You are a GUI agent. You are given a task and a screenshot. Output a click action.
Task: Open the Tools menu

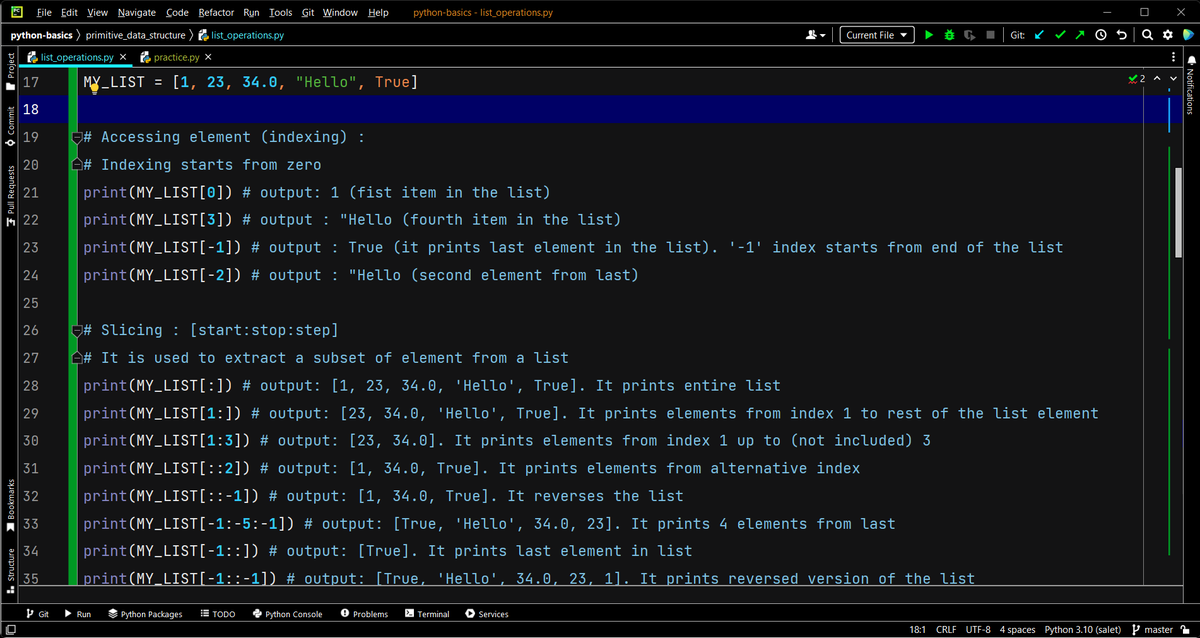[281, 12]
